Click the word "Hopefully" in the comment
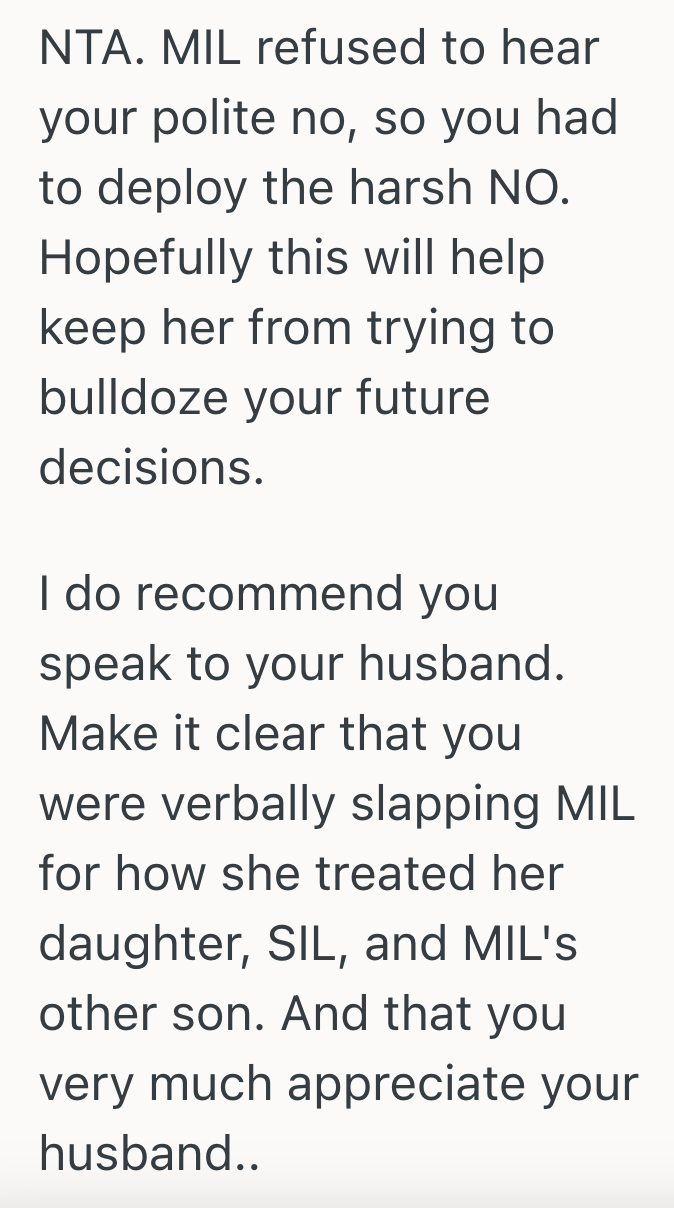The width and height of the screenshot is (674, 1208). tap(144, 260)
